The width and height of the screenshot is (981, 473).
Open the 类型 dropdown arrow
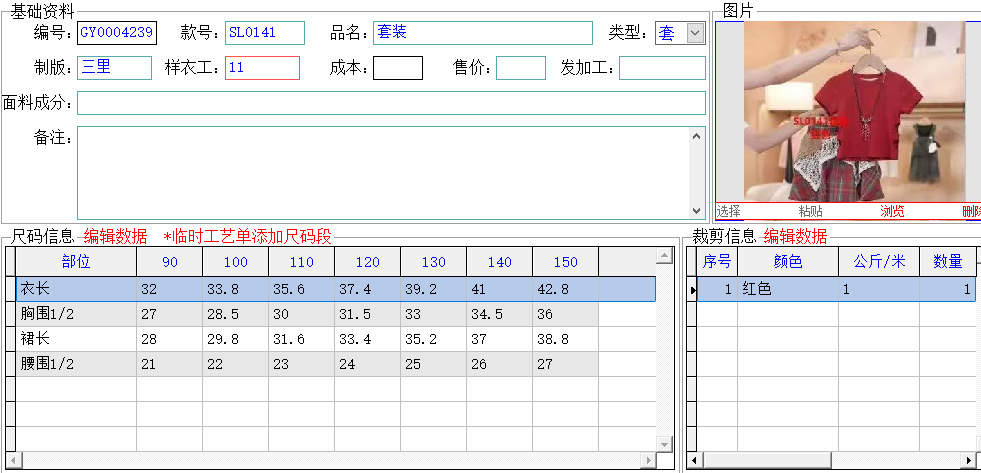tap(695, 33)
